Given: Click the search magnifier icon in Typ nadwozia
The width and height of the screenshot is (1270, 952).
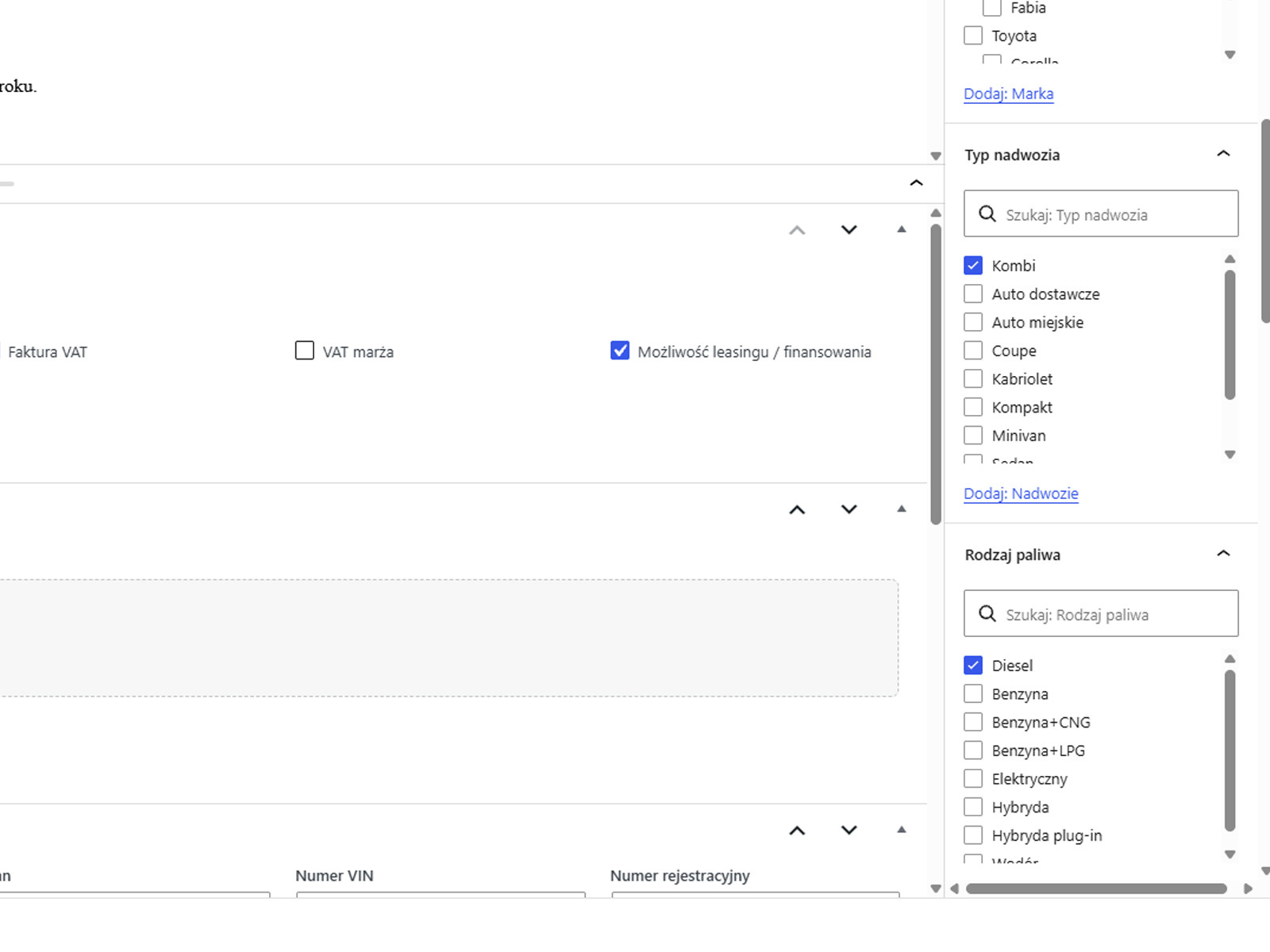Looking at the screenshot, I should tap(987, 214).
